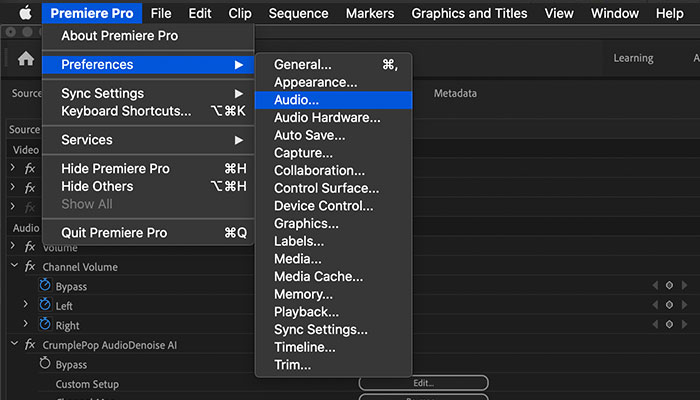
Task: Open the Help menu
Action: pyautogui.click(x=670, y=13)
